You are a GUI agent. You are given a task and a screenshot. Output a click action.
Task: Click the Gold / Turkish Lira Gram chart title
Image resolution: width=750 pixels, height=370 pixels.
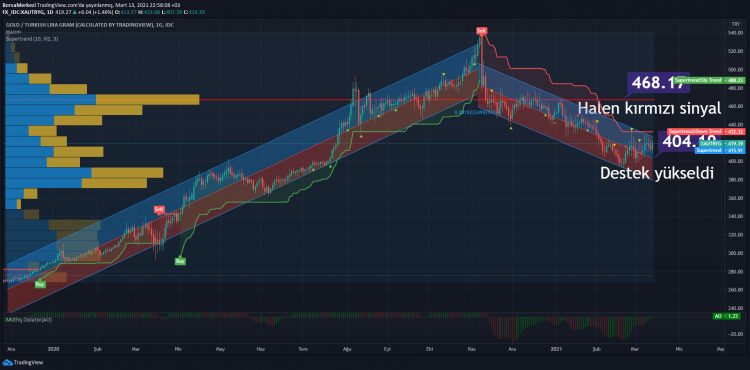tap(89, 25)
